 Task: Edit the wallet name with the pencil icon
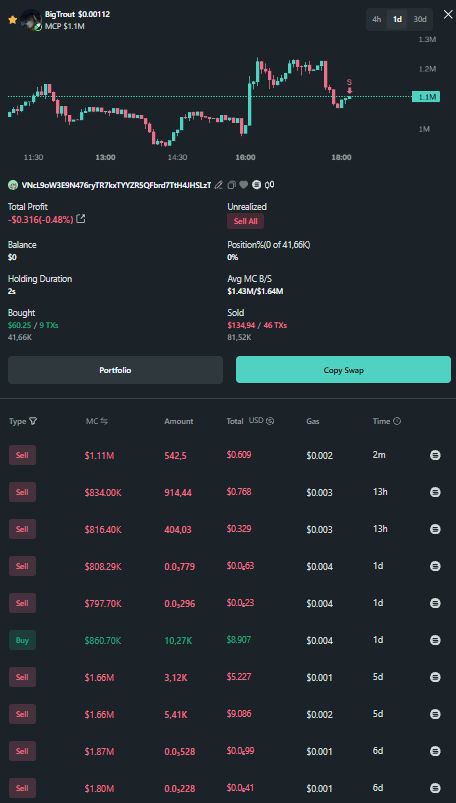coord(219,184)
